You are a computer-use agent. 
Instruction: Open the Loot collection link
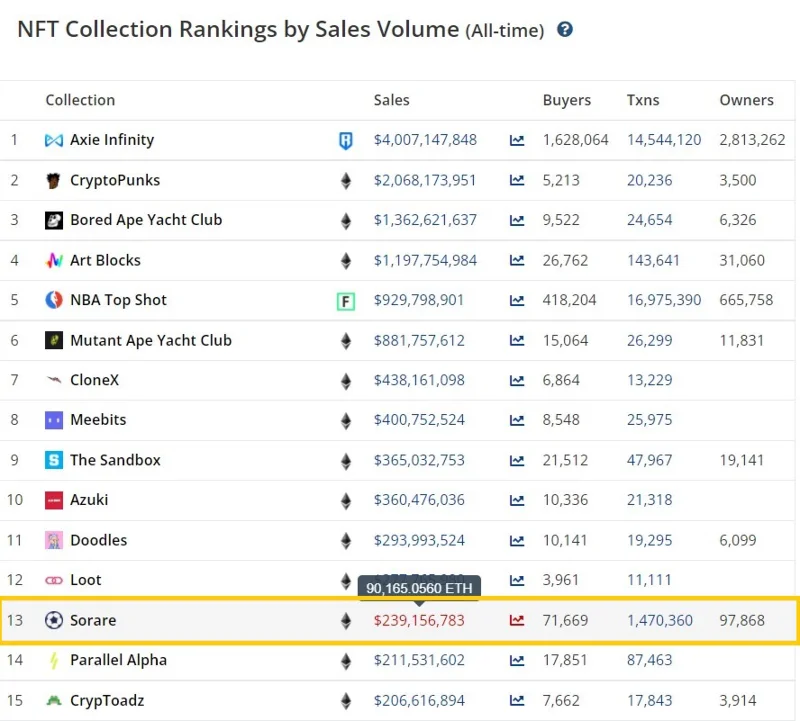coord(86,580)
